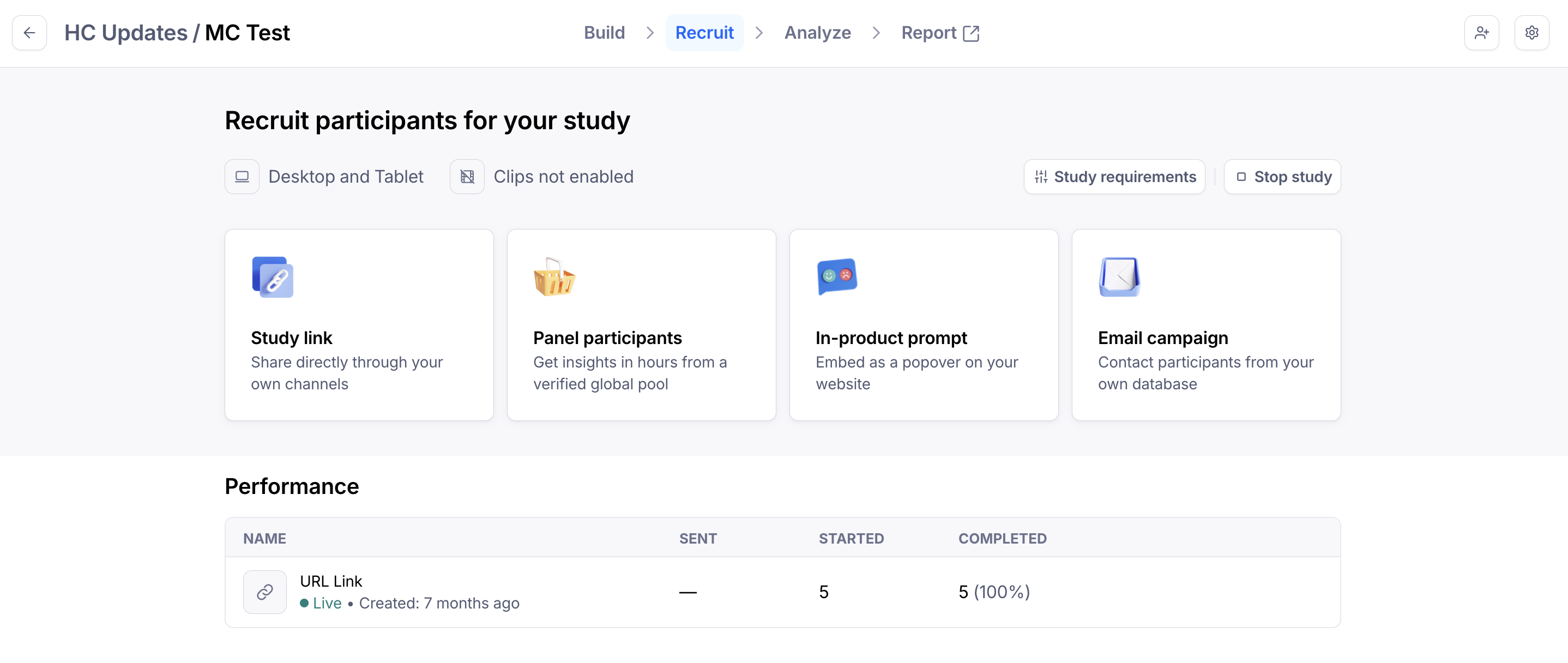Open the invite collaborator icon
This screenshot has width=1568, height=663.
(x=1481, y=33)
